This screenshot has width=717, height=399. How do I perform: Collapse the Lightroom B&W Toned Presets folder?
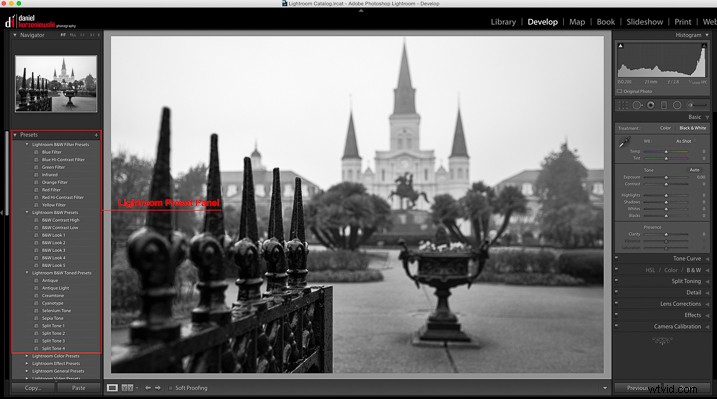click(27, 272)
